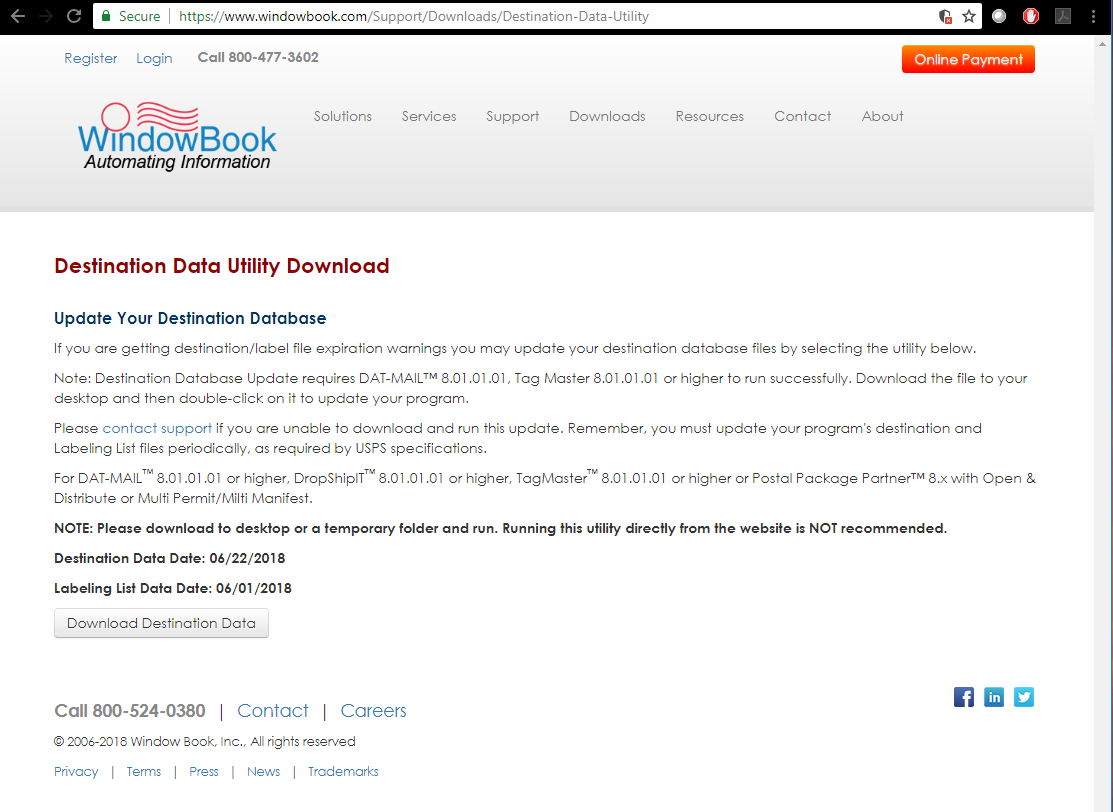The width and height of the screenshot is (1113, 812).
Task: Open the Facebook social icon
Action: click(964, 697)
